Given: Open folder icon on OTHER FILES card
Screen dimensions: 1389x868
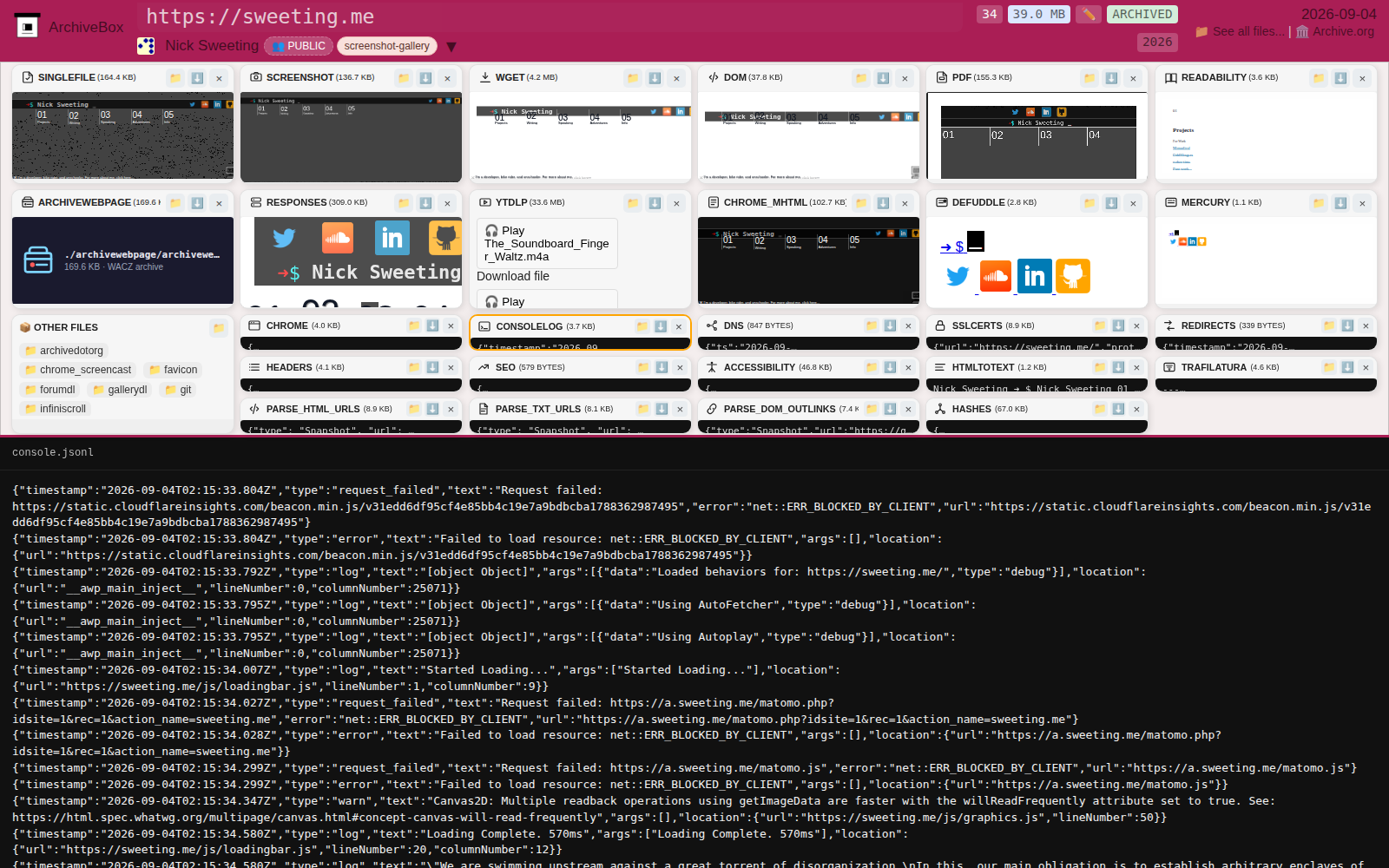Looking at the screenshot, I should tap(218, 328).
